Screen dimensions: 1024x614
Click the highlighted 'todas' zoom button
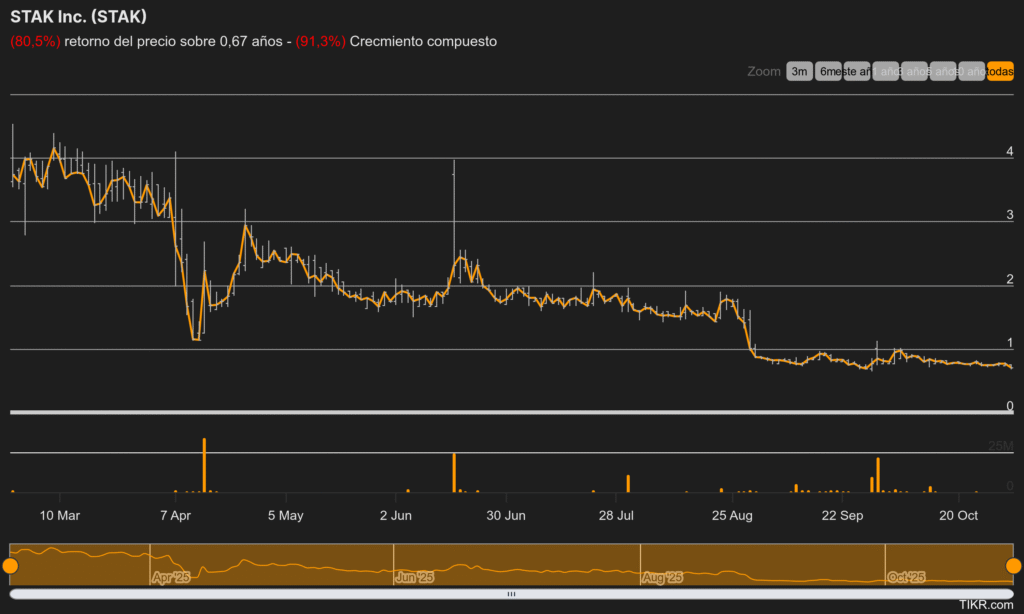[x=1000, y=71]
